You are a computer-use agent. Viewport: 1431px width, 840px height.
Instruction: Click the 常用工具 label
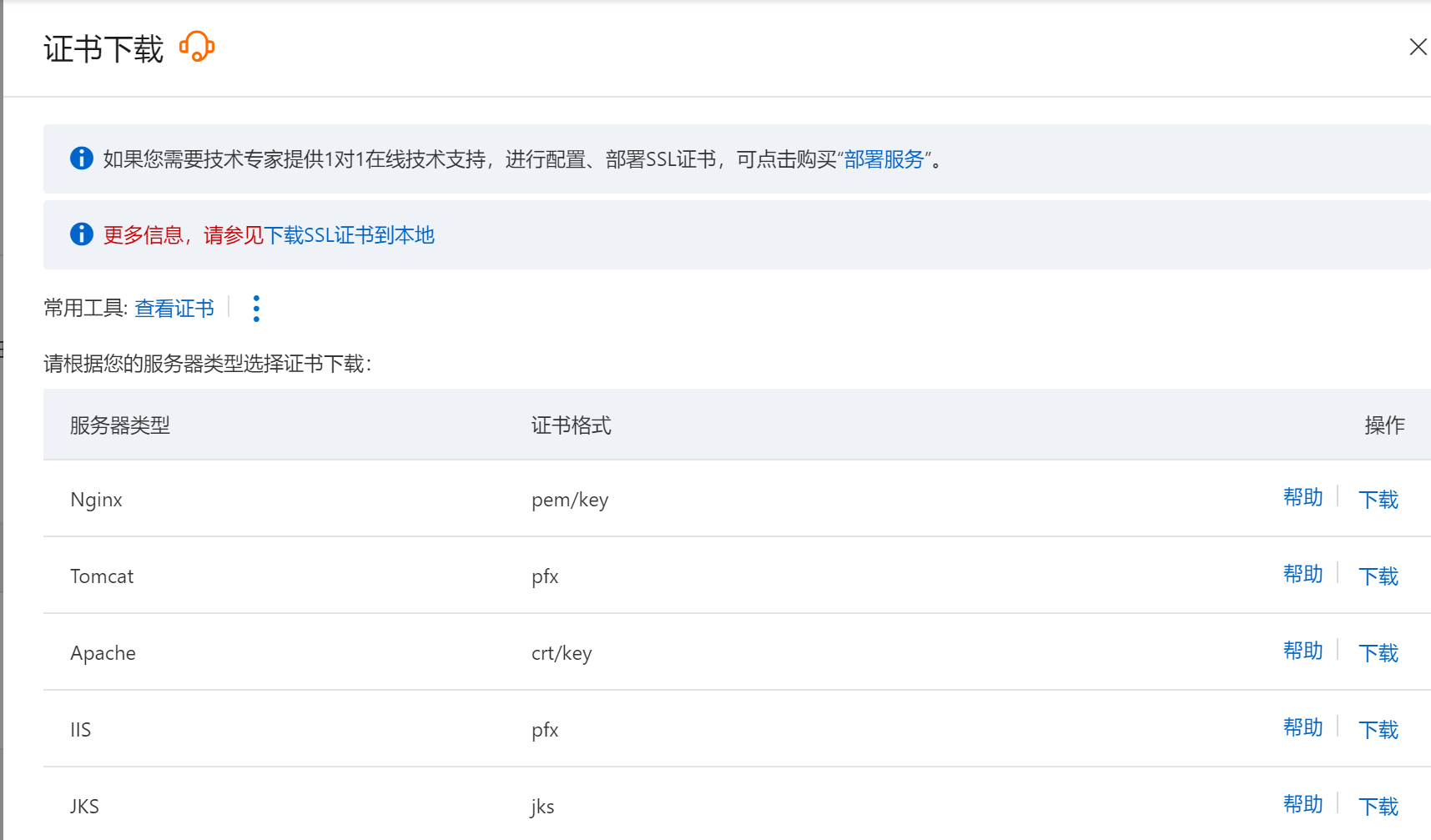[x=86, y=309]
